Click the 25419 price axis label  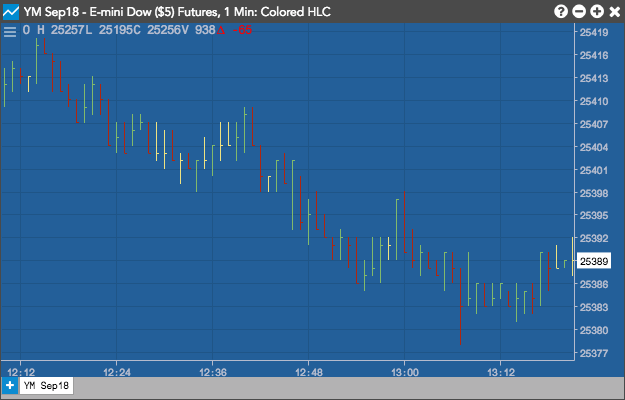coord(594,32)
